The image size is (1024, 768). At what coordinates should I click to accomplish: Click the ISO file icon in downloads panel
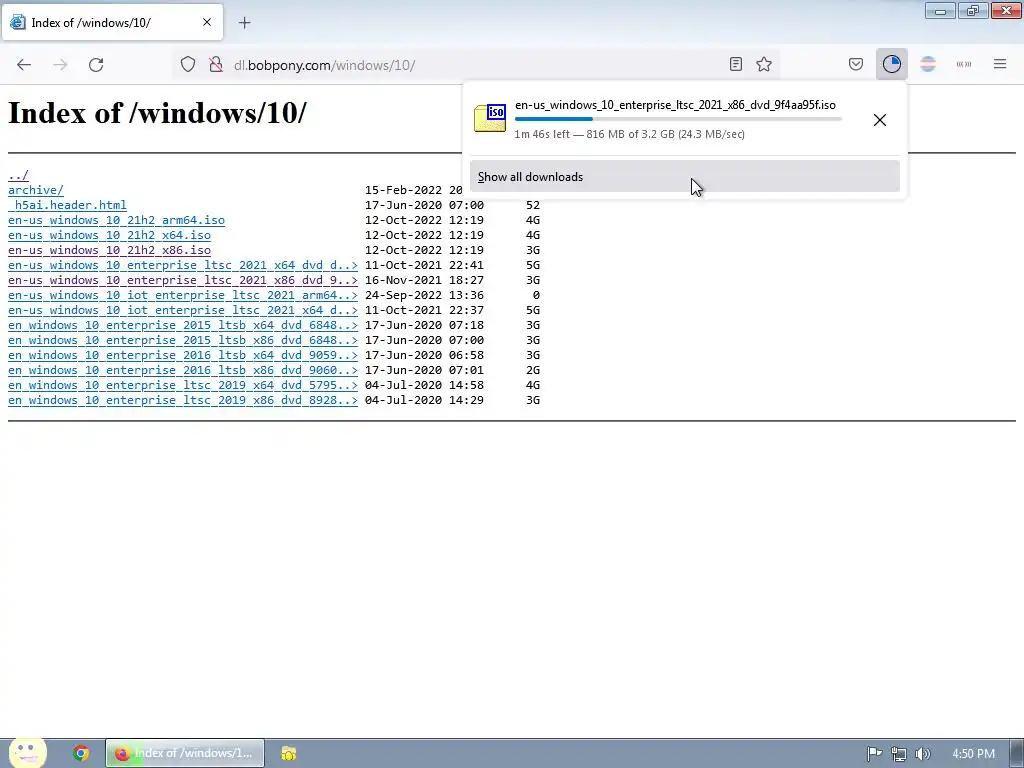coord(490,118)
